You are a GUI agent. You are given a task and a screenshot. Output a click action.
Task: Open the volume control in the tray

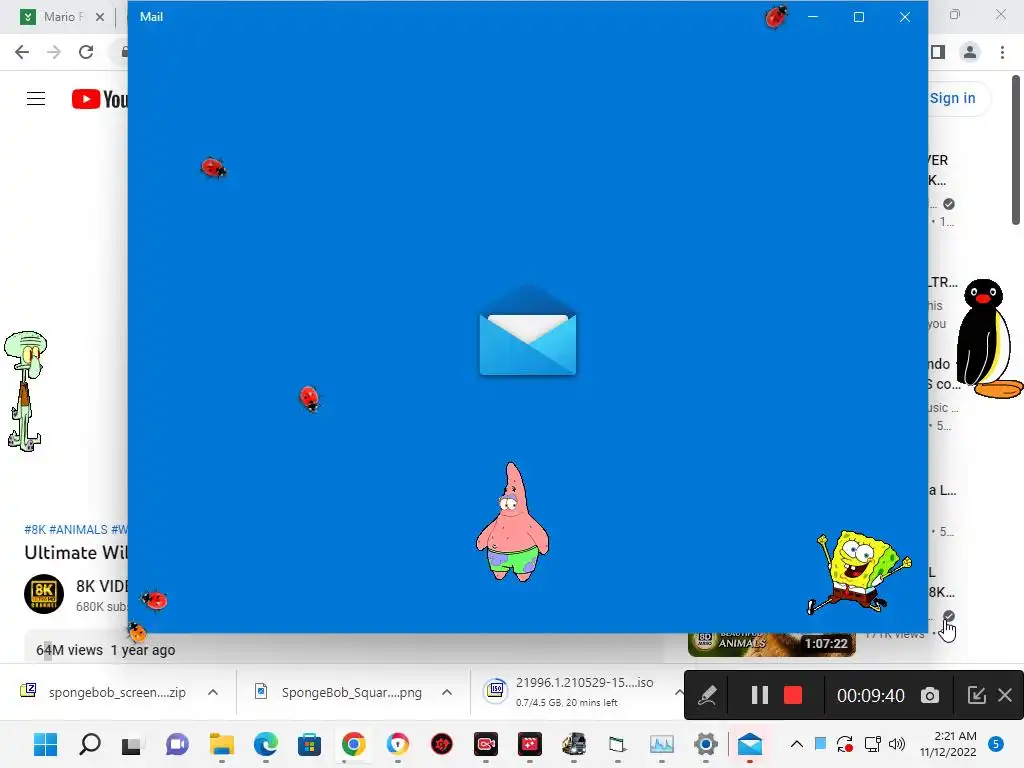tap(897, 744)
